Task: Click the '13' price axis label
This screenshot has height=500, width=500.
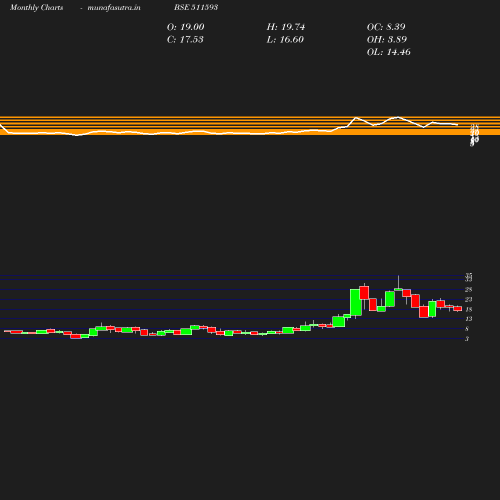Action: pyautogui.click(x=468, y=319)
